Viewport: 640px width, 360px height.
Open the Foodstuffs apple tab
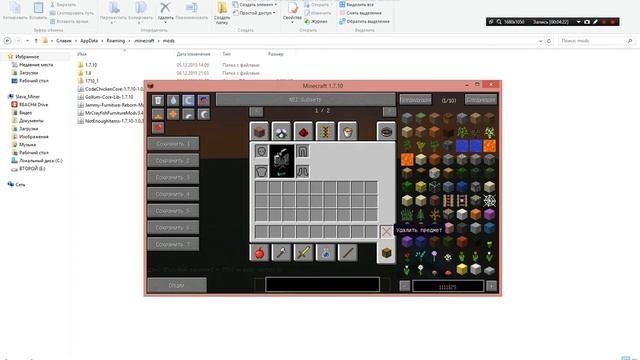coord(259,253)
